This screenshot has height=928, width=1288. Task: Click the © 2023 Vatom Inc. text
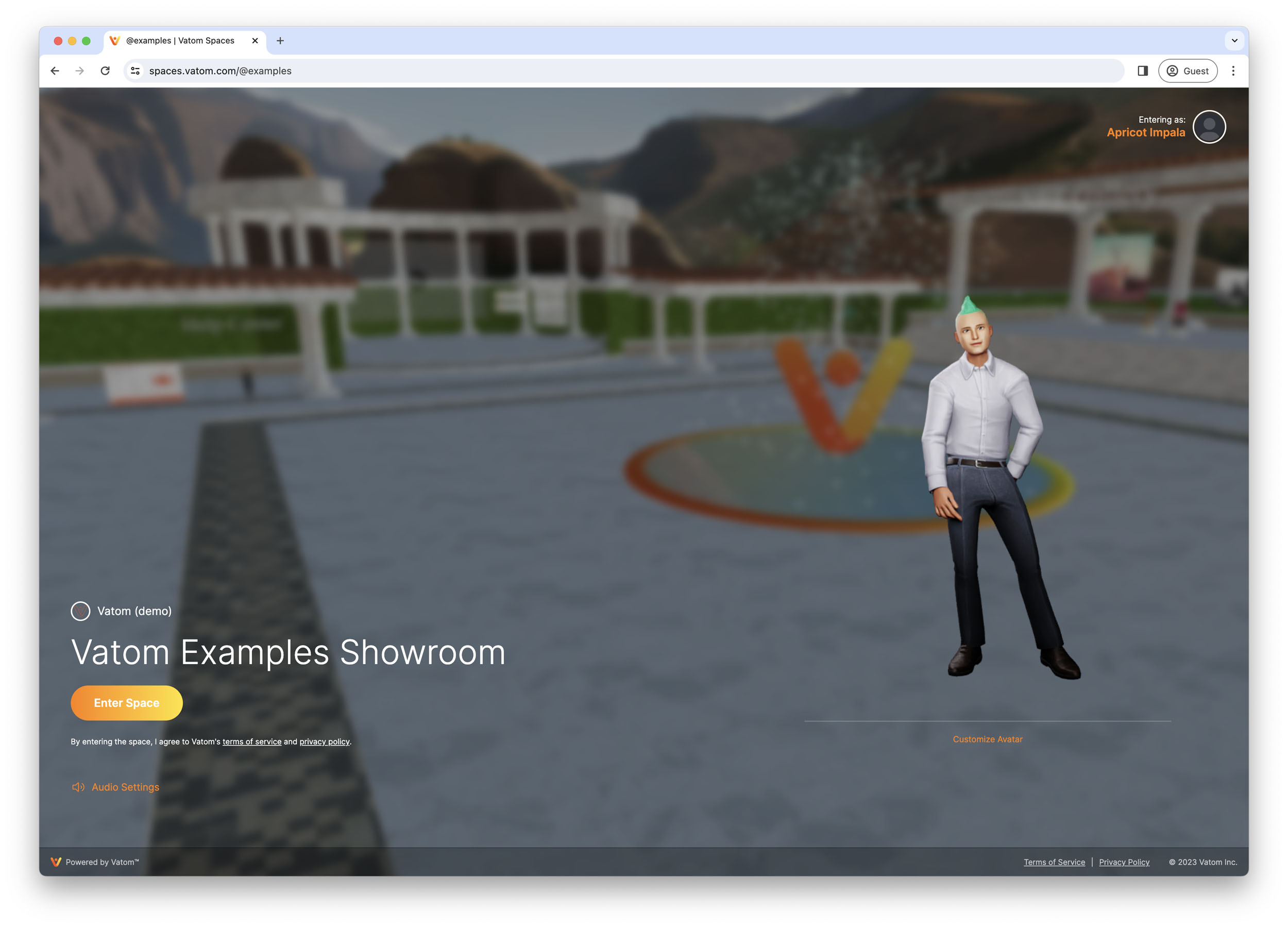1203,862
